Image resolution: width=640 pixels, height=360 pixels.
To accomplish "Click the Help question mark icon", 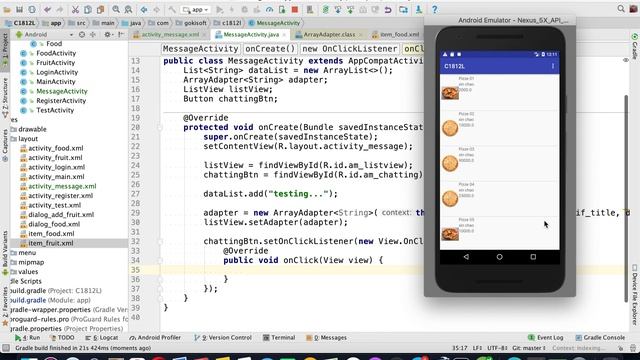I will pyautogui.click(x=434, y=9).
